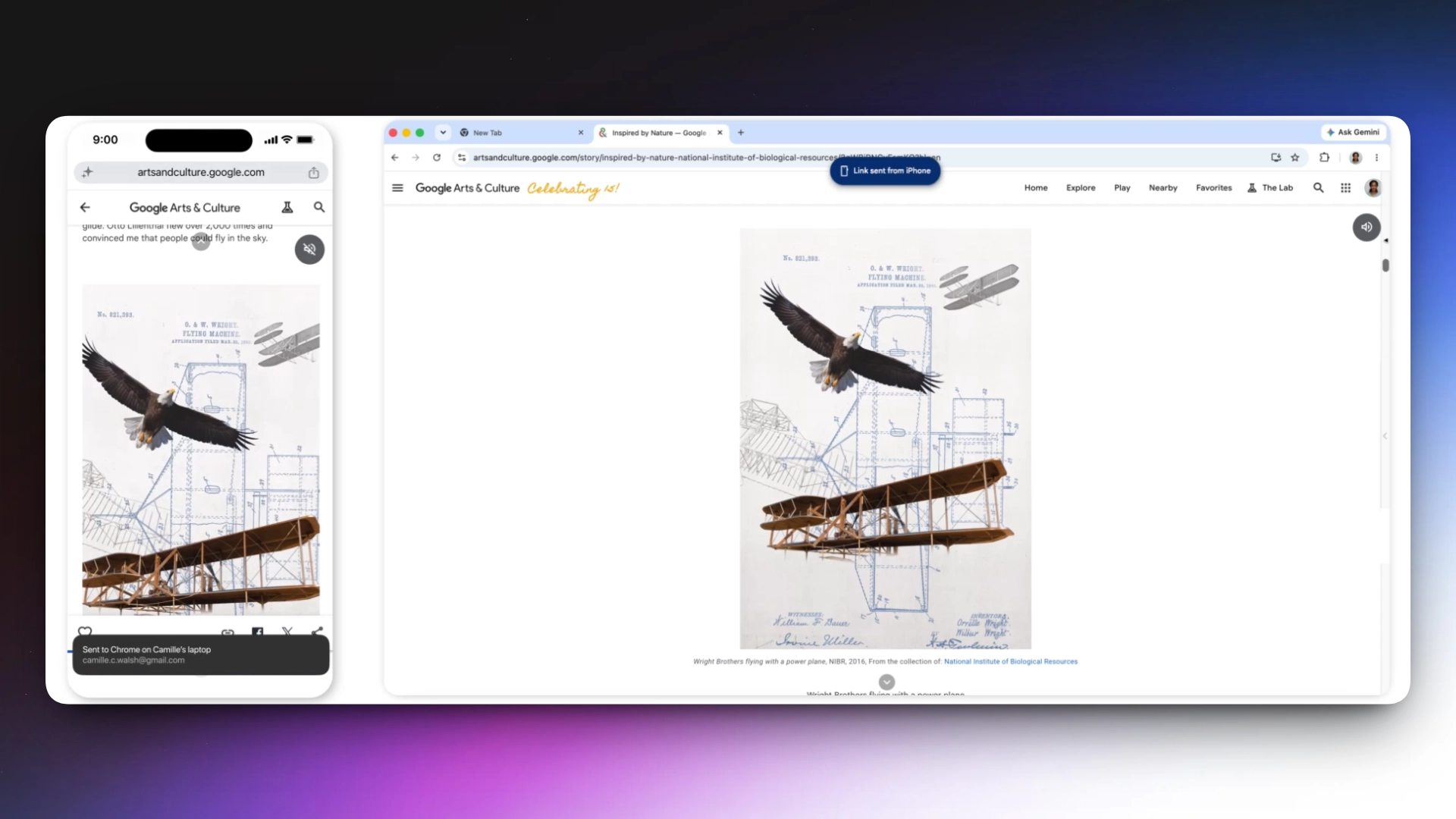Reload the page in desktop Chrome
The width and height of the screenshot is (1456, 819).
tap(437, 158)
